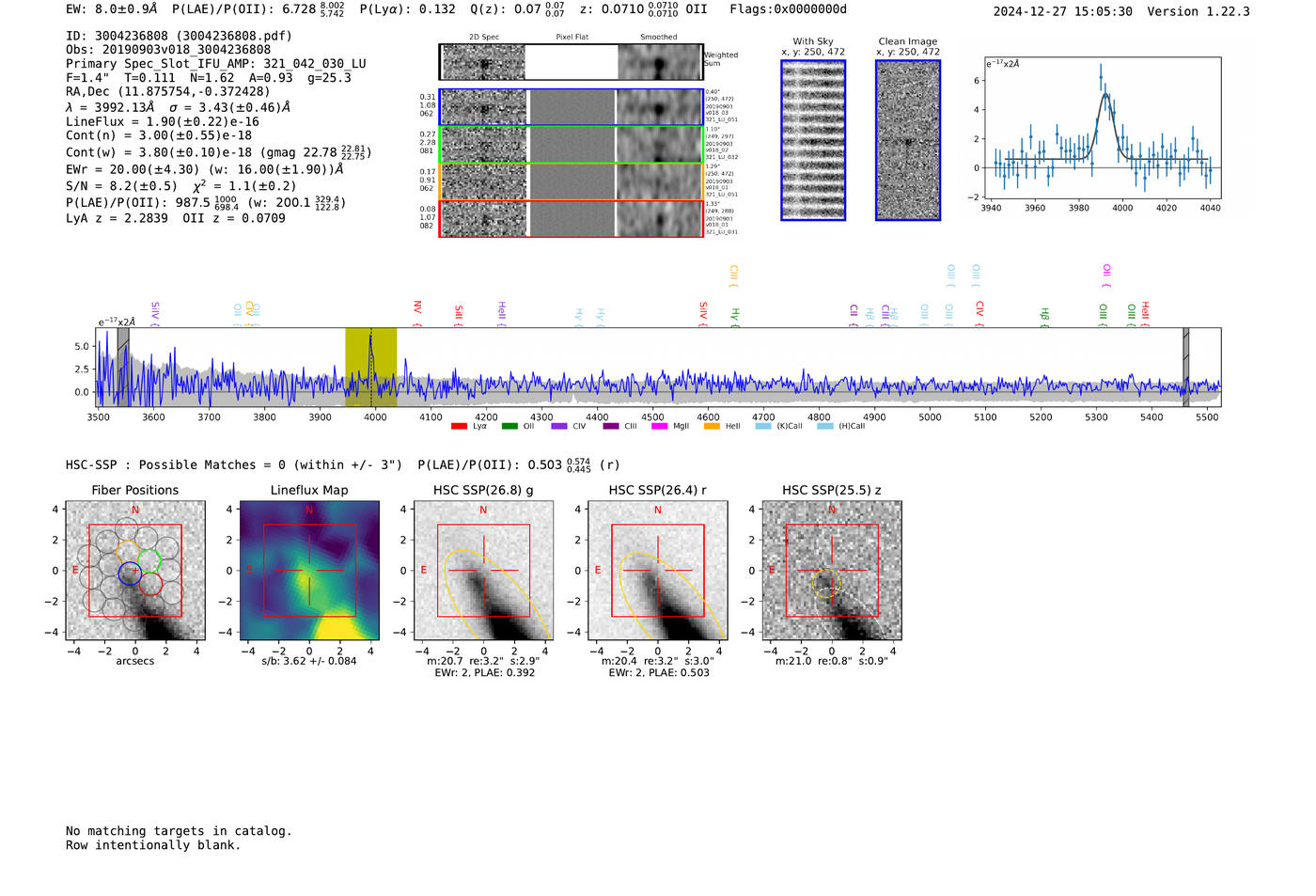
Task: Click the yellow highlighted band in the spectrum
Action: click(370, 367)
